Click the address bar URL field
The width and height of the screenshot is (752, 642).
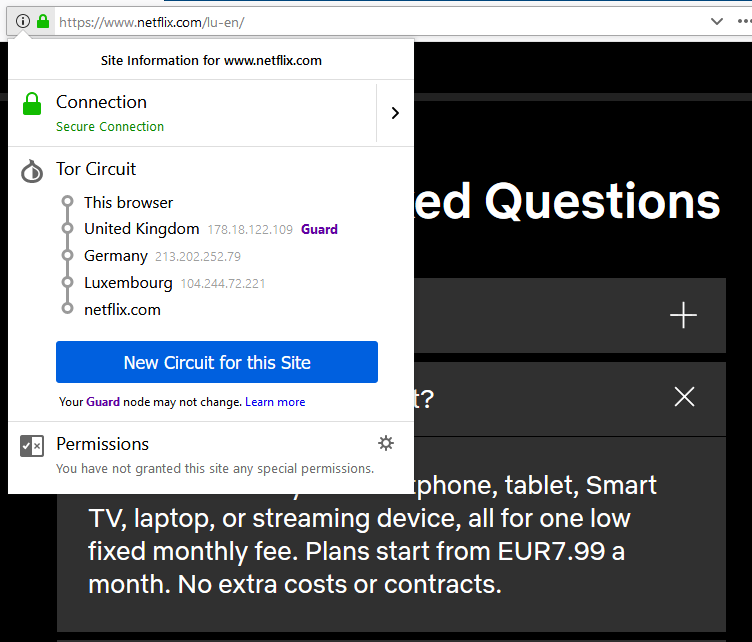(x=379, y=22)
